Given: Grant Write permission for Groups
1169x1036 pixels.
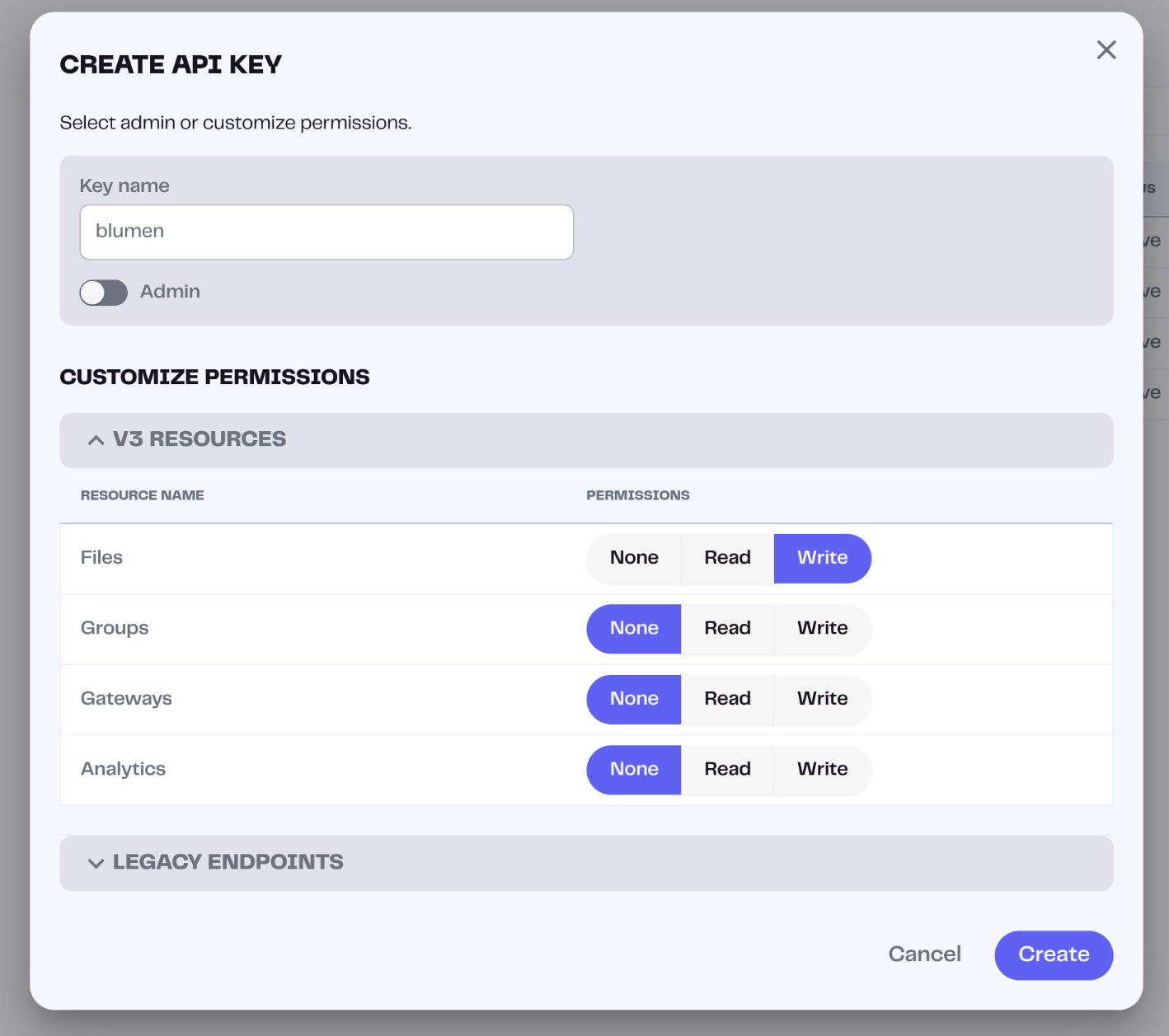Looking at the screenshot, I should [822, 629].
